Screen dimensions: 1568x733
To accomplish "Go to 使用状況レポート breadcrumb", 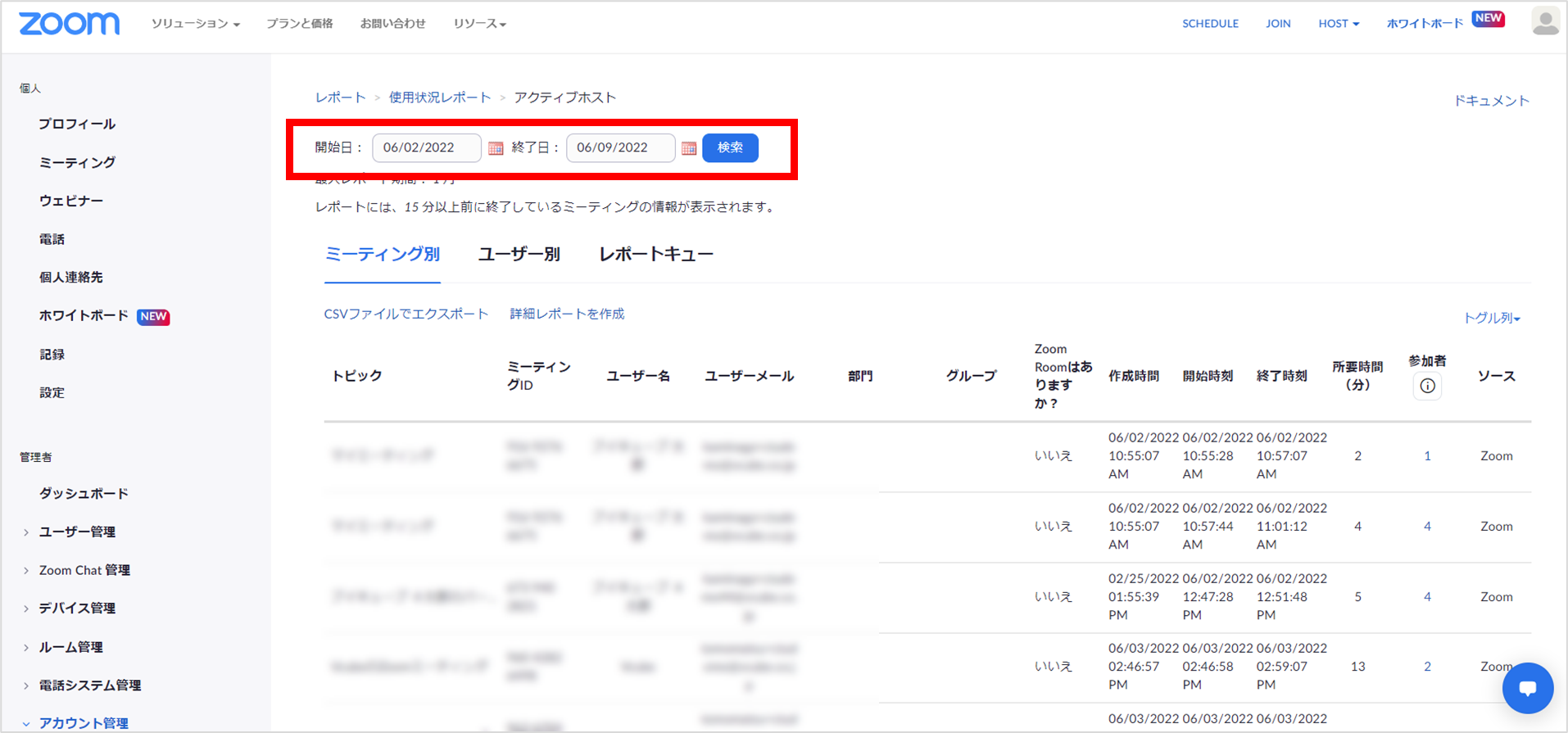I will (440, 97).
